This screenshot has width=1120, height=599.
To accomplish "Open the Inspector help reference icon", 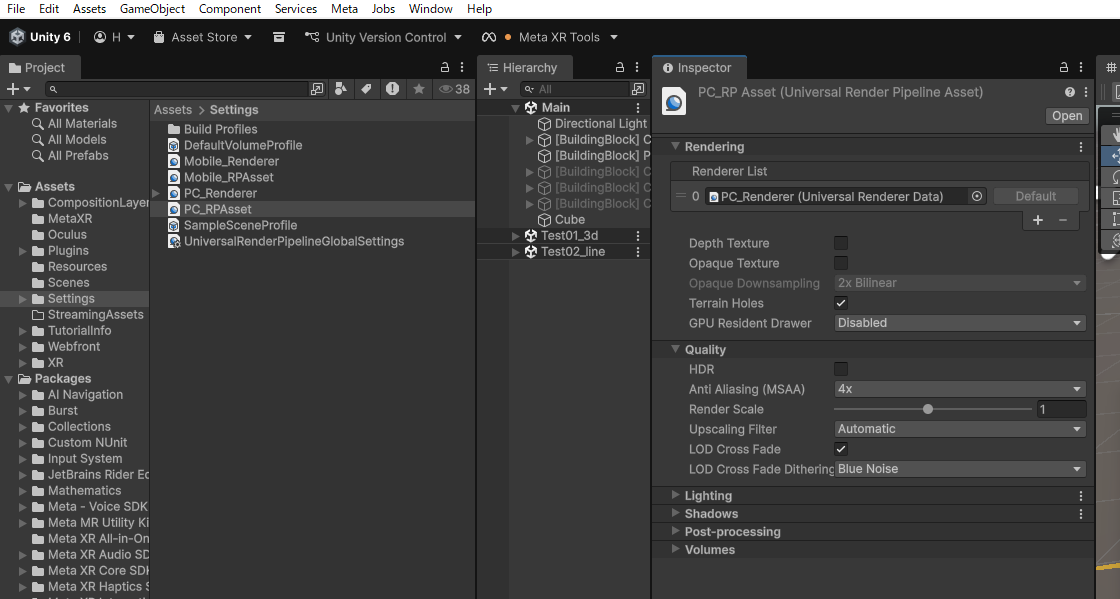I will pos(1069,92).
